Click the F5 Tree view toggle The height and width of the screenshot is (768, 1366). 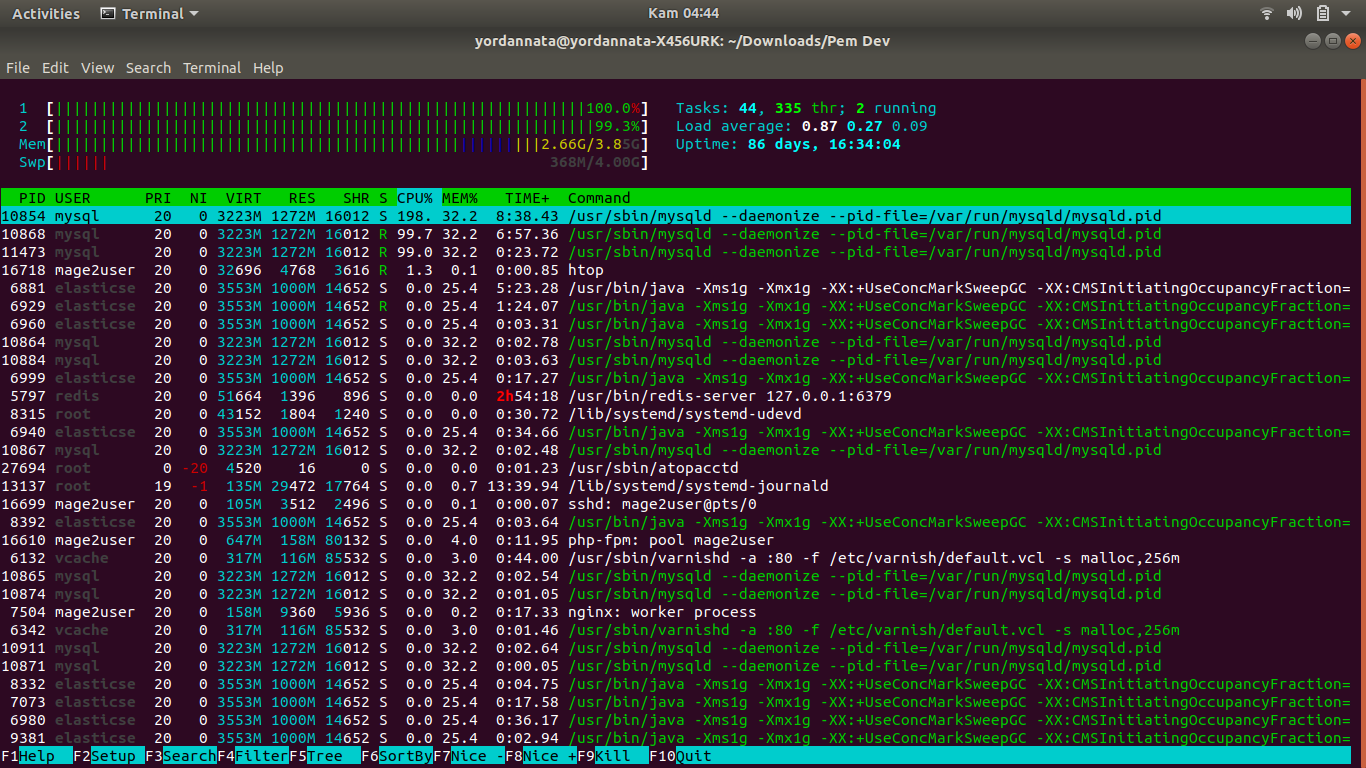tap(324, 756)
